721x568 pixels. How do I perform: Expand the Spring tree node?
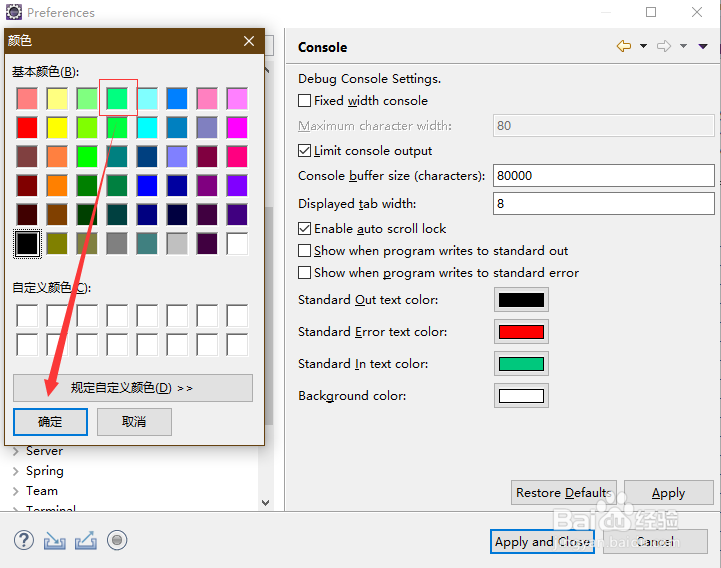(16, 471)
